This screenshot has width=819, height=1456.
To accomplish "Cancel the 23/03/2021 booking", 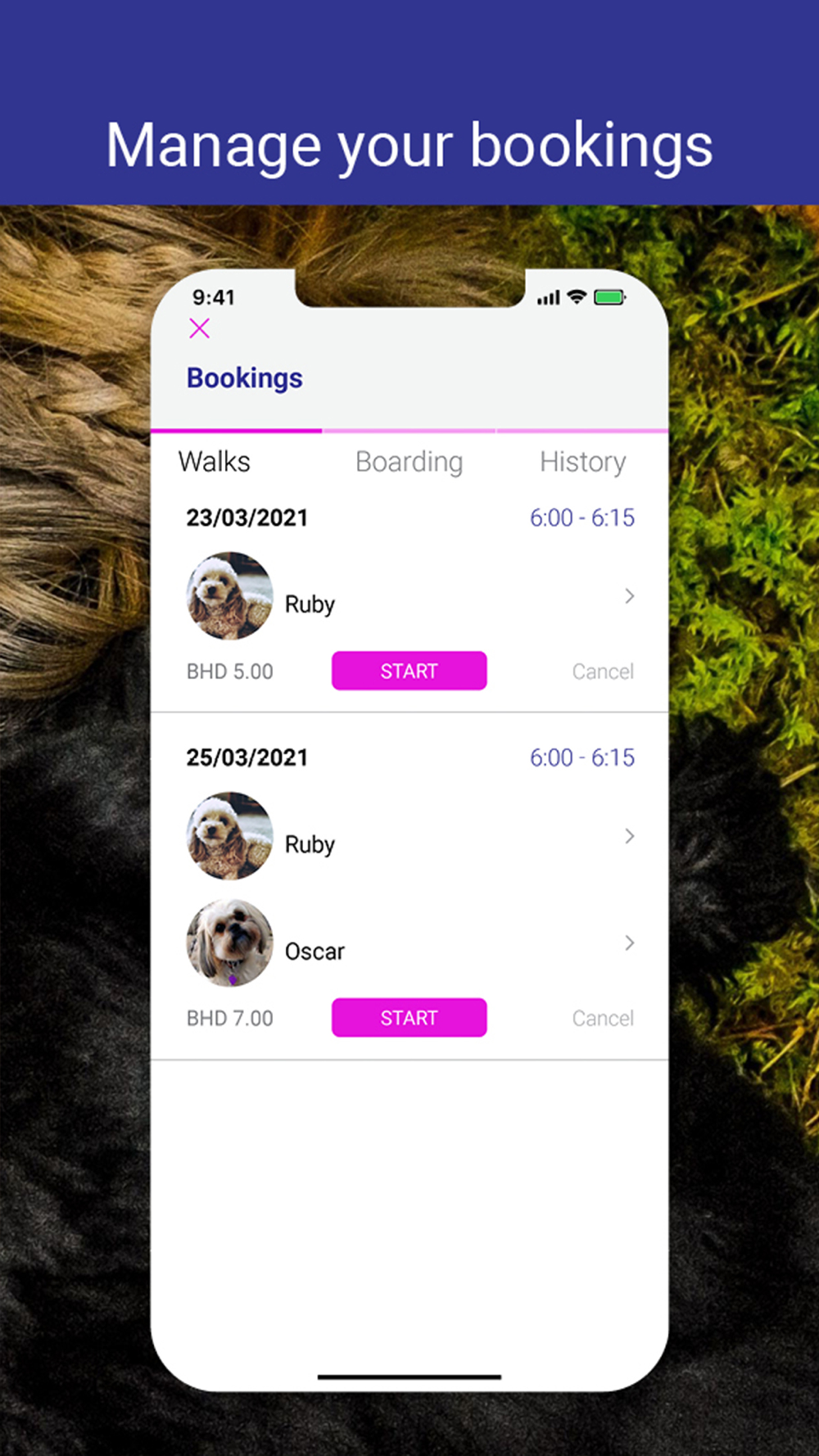I will pyautogui.click(x=603, y=671).
